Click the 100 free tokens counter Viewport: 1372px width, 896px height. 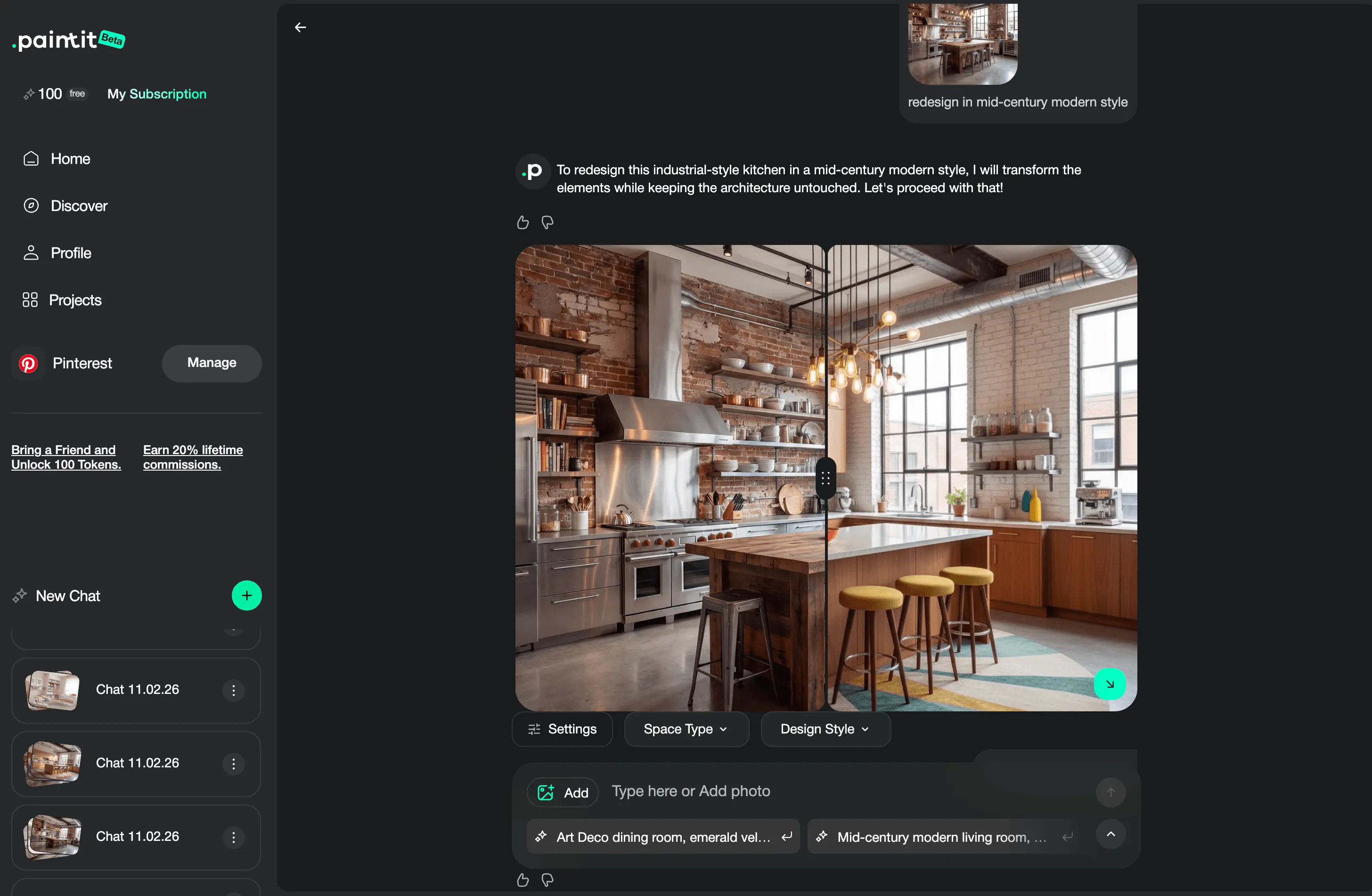pos(54,94)
